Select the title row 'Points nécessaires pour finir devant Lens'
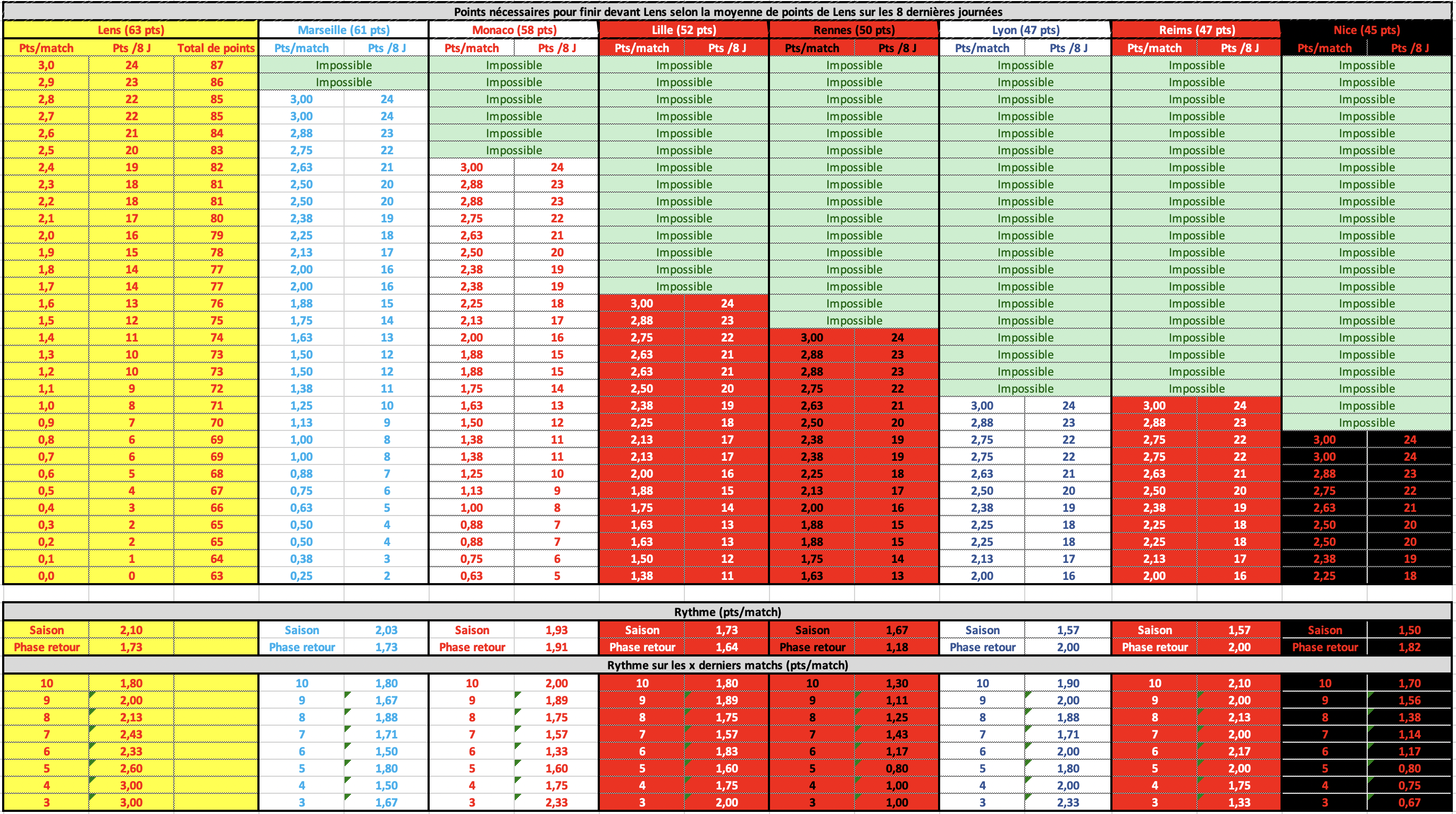Image resolution: width=1456 pixels, height=814 pixels. pyautogui.click(x=728, y=11)
